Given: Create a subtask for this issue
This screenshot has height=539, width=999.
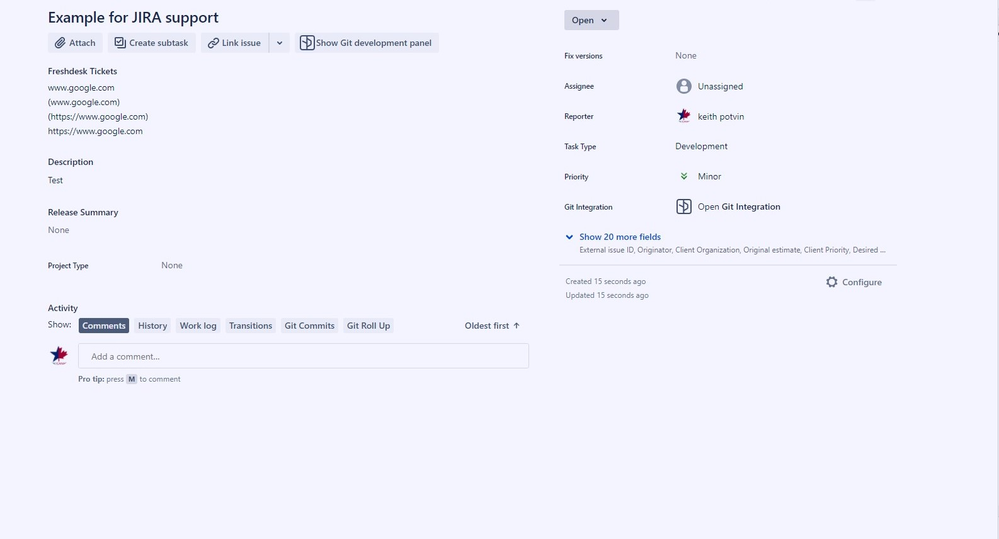Looking at the screenshot, I should (x=152, y=43).
